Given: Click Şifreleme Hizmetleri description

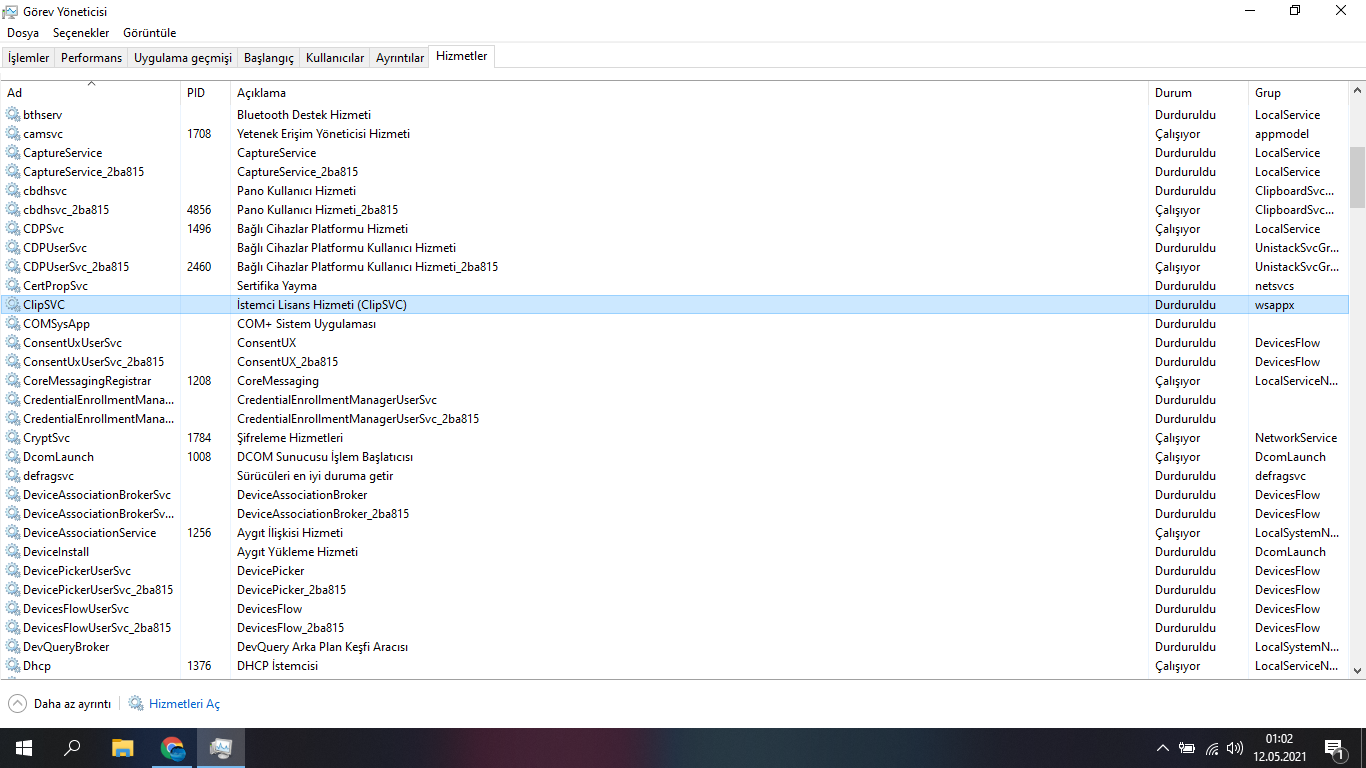Looking at the screenshot, I should pos(290,438).
